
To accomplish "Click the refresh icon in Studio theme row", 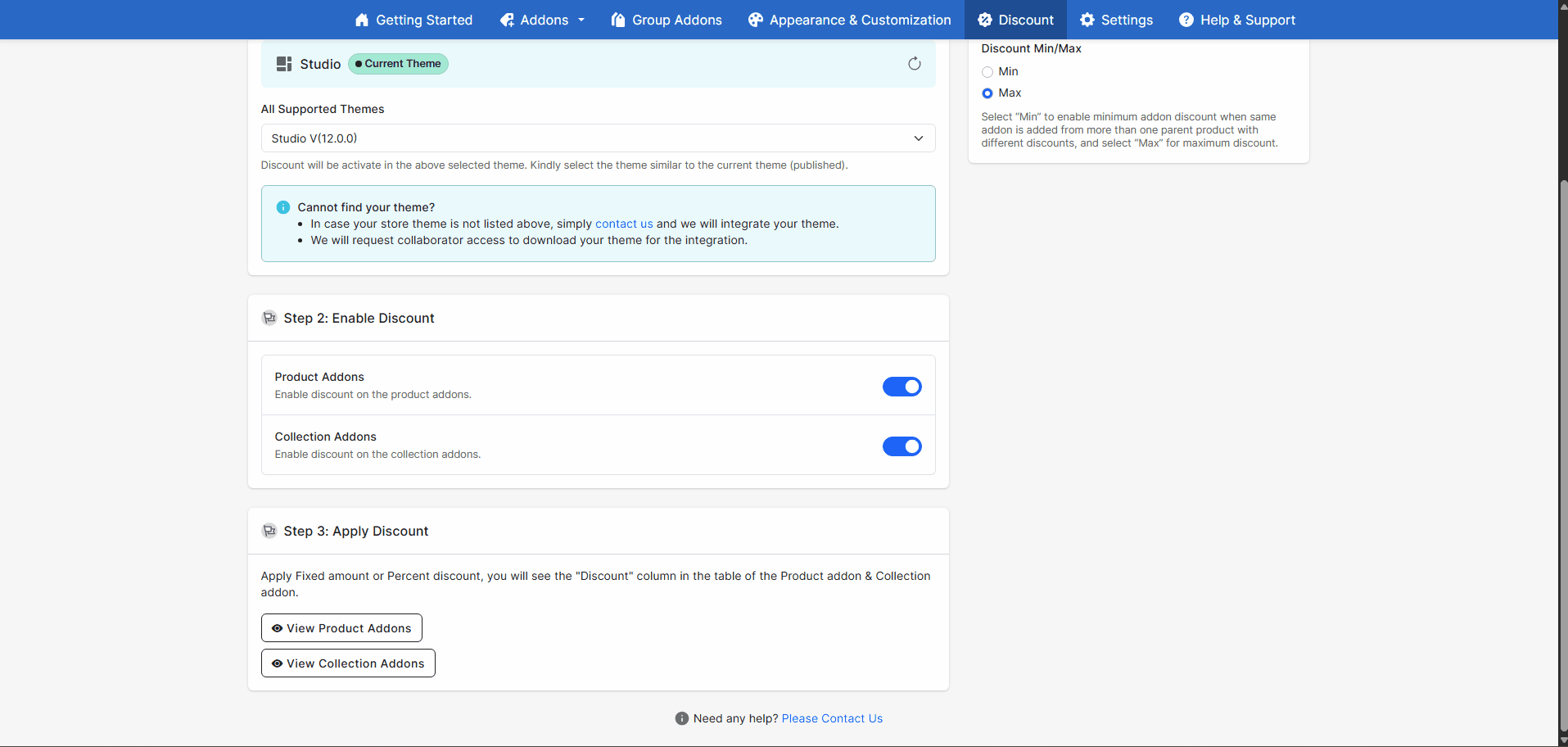I will pos(914,64).
